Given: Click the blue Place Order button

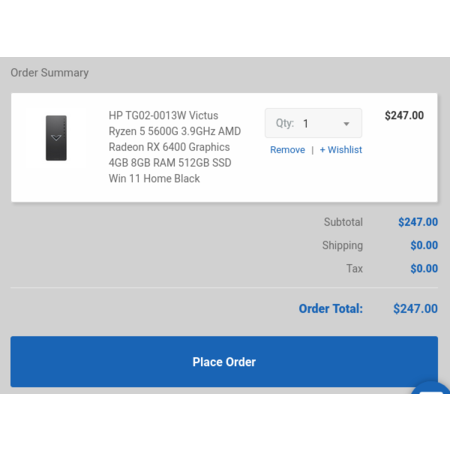Looking at the screenshot, I should tap(224, 362).
